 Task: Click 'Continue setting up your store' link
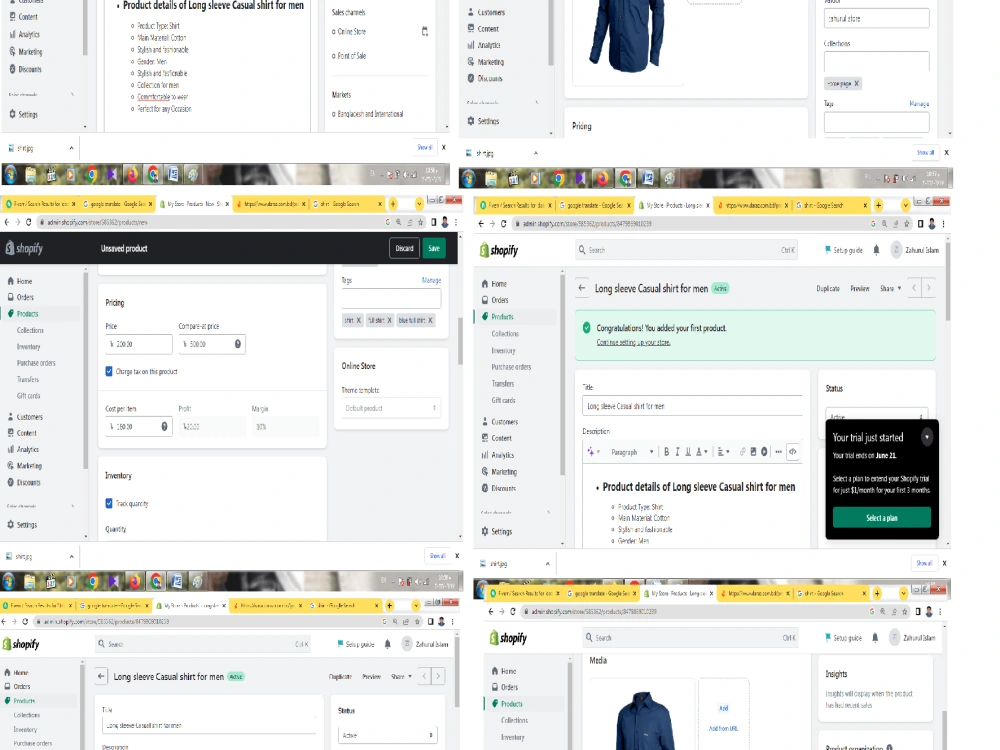click(x=633, y=342)
